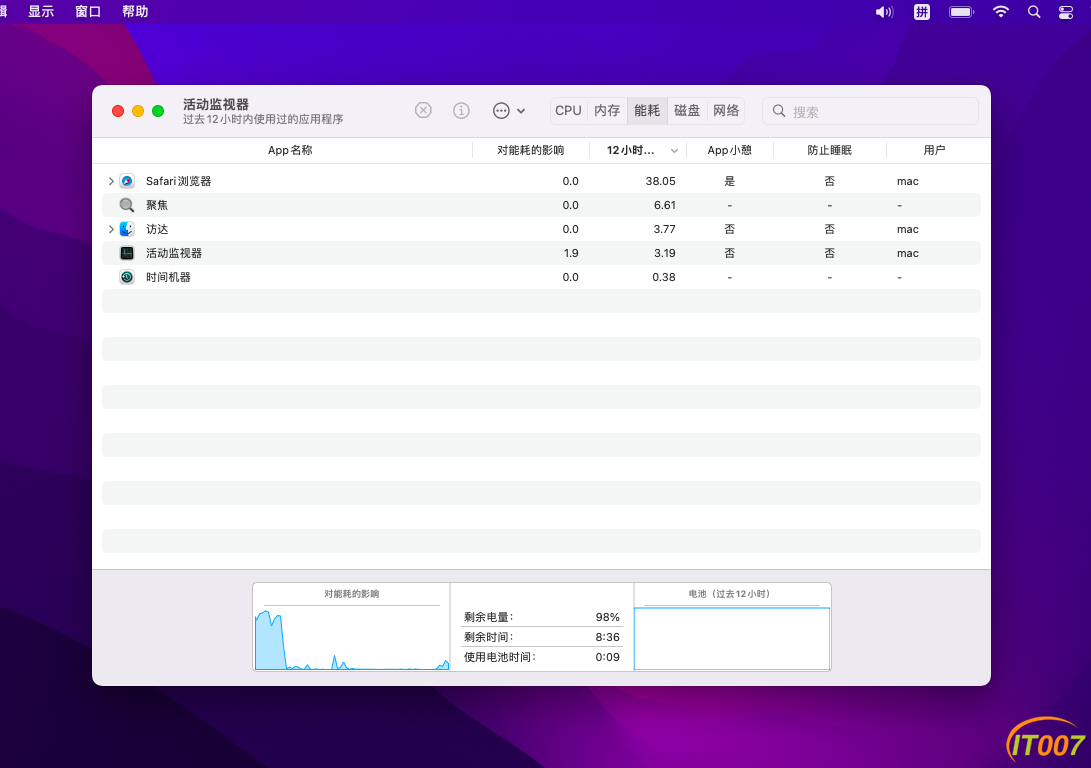
Task: Click the 对能耗的影响 graph
Action: (x=351, y=638)
